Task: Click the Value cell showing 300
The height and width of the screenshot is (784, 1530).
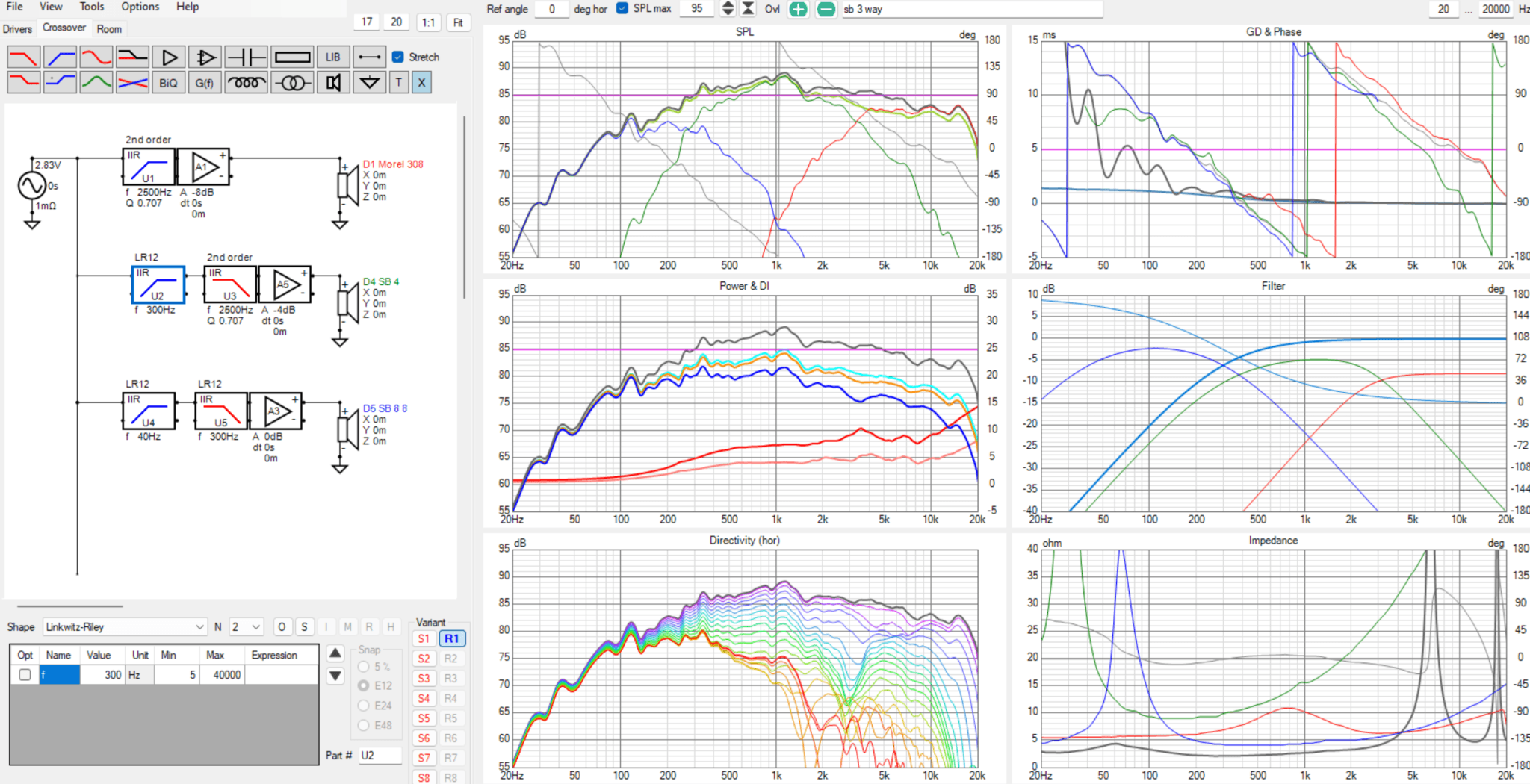Action: tap(103, 674)
